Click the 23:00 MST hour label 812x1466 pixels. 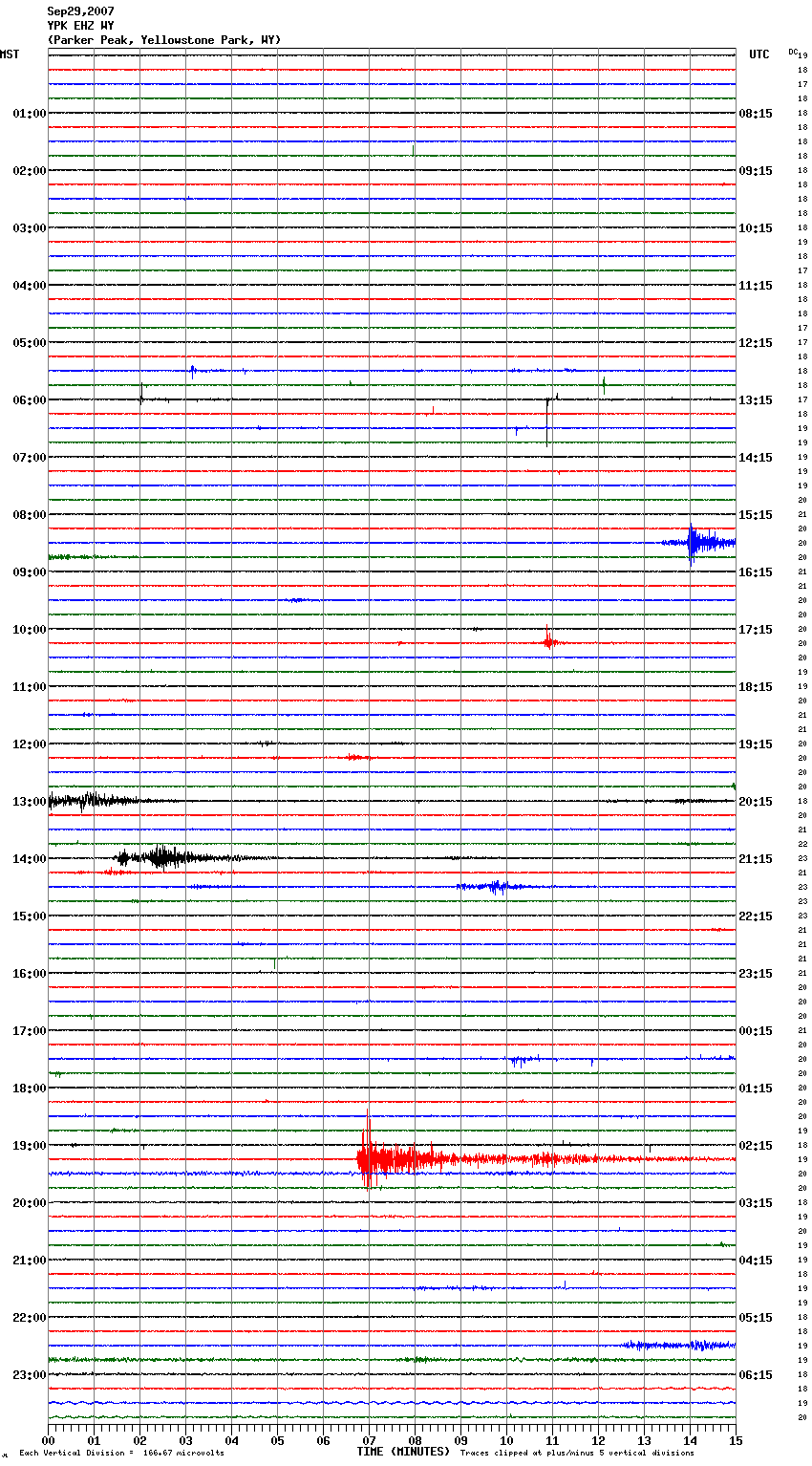30,1375
